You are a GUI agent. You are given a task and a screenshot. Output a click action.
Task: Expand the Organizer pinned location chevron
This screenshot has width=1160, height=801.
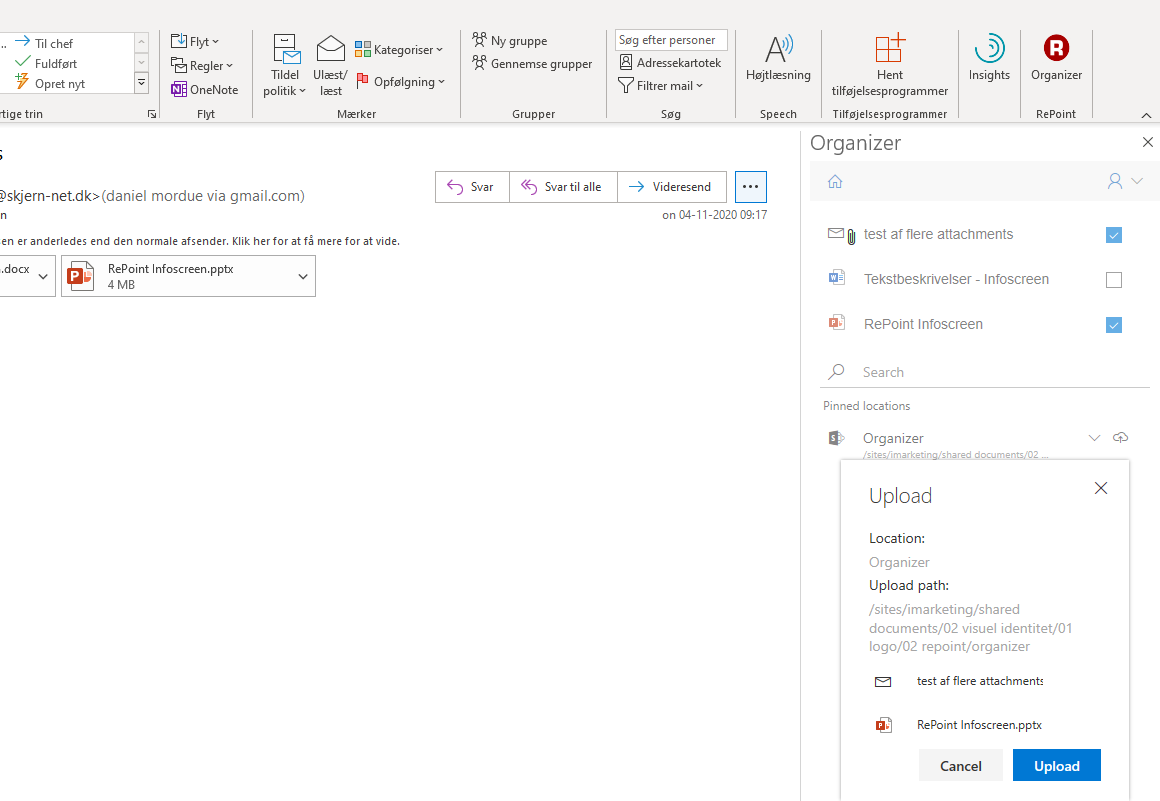(x=1094, y=438)
